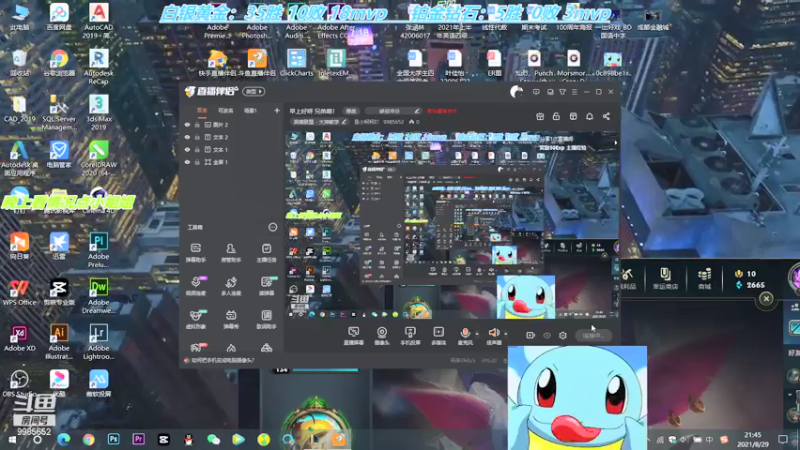This screenshot has height=450, width=800.
Task: Open the taskbar clock showing 21:45
Action: pos(753,439)
